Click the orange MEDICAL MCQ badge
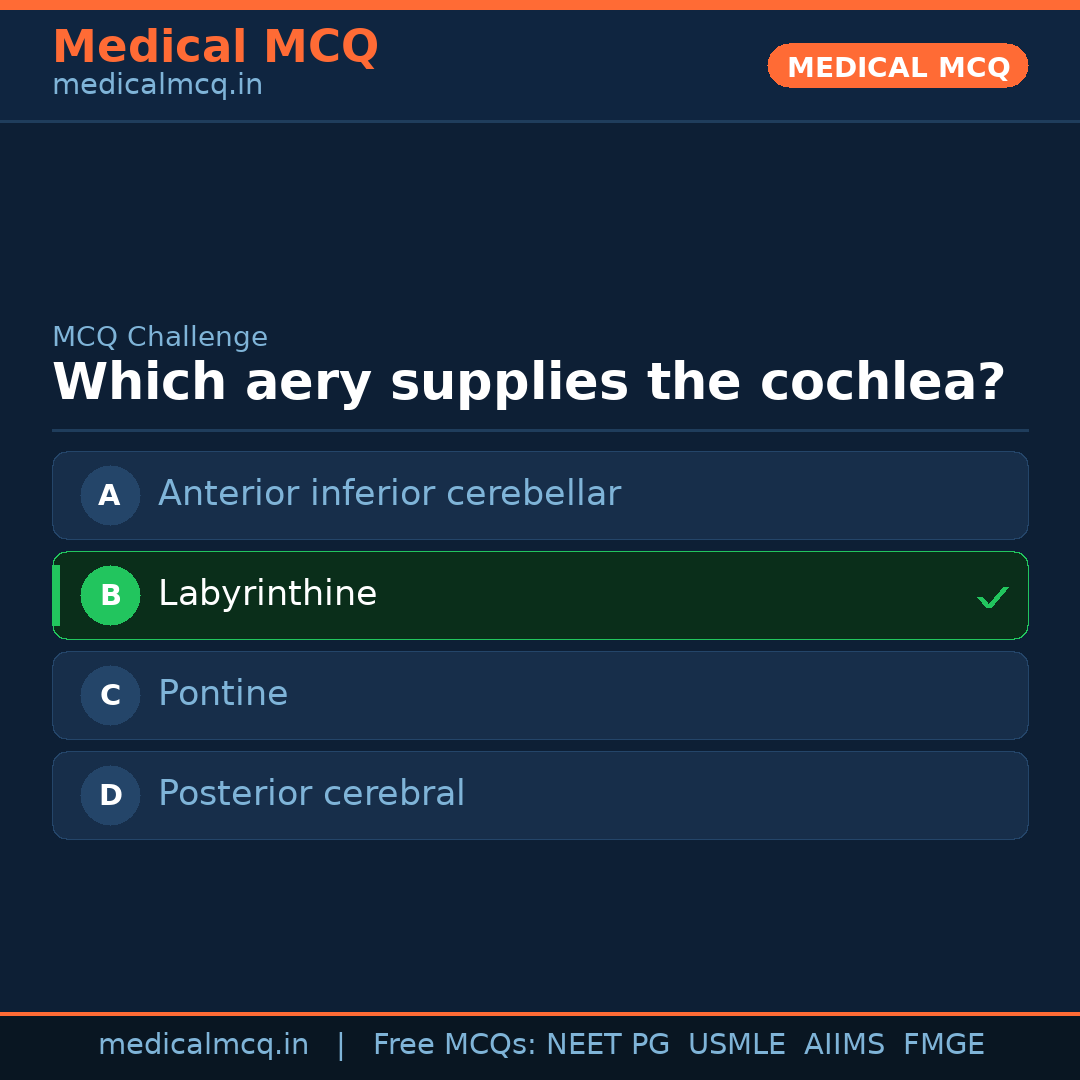 897,66
